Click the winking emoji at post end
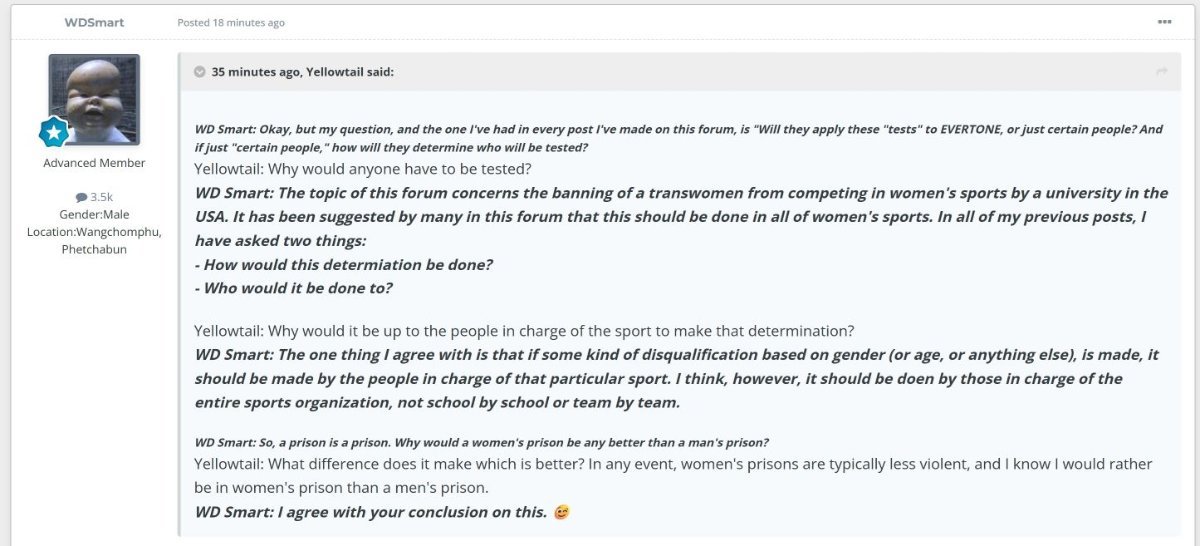The image size is (1200, 546). (x=561, y=513)
